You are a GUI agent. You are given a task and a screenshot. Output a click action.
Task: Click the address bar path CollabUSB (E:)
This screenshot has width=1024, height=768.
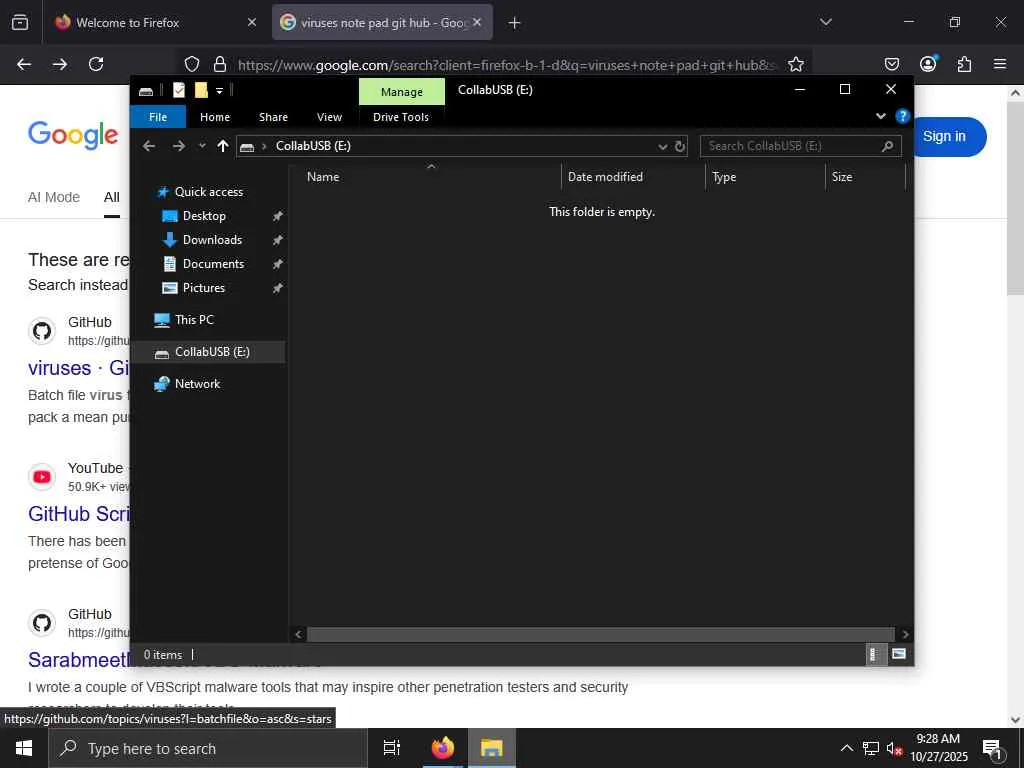pyautogui.click(x=313, y=146)
